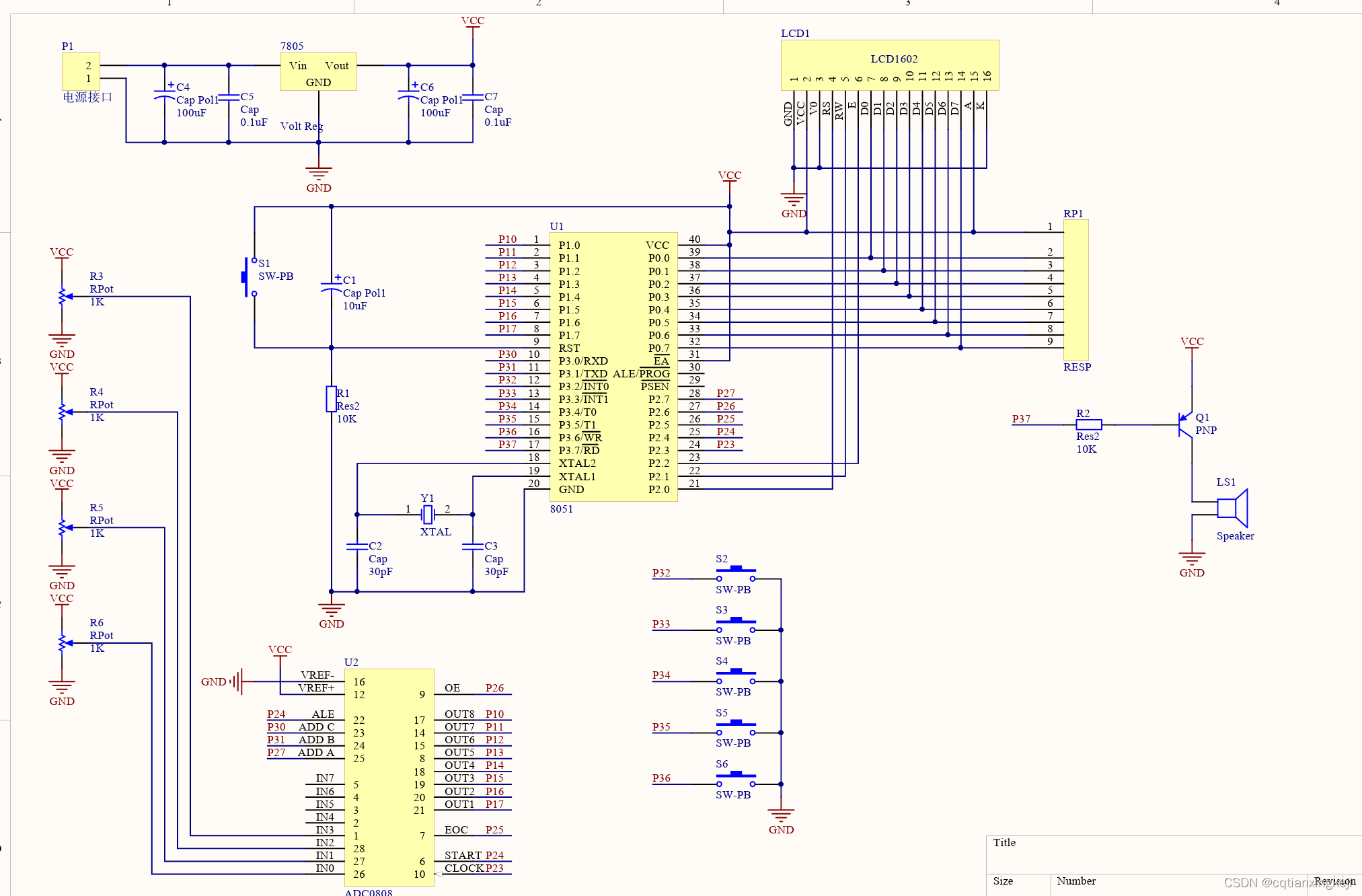Viewport: 1362px width, 896px height.
Task: Click the R2 10K resistor symbol
Action: click(x=1088, y=424)
